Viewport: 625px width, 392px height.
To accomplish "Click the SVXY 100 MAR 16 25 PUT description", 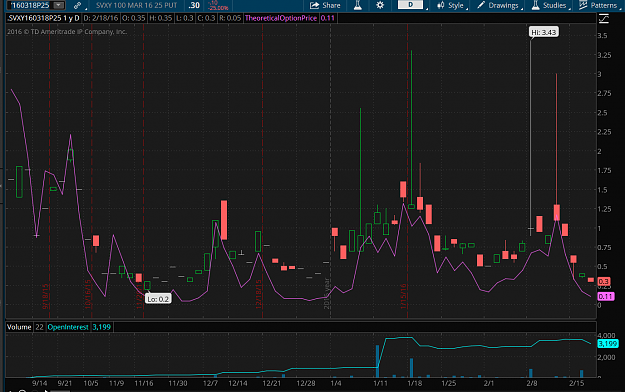I will (x=136, y=5).
